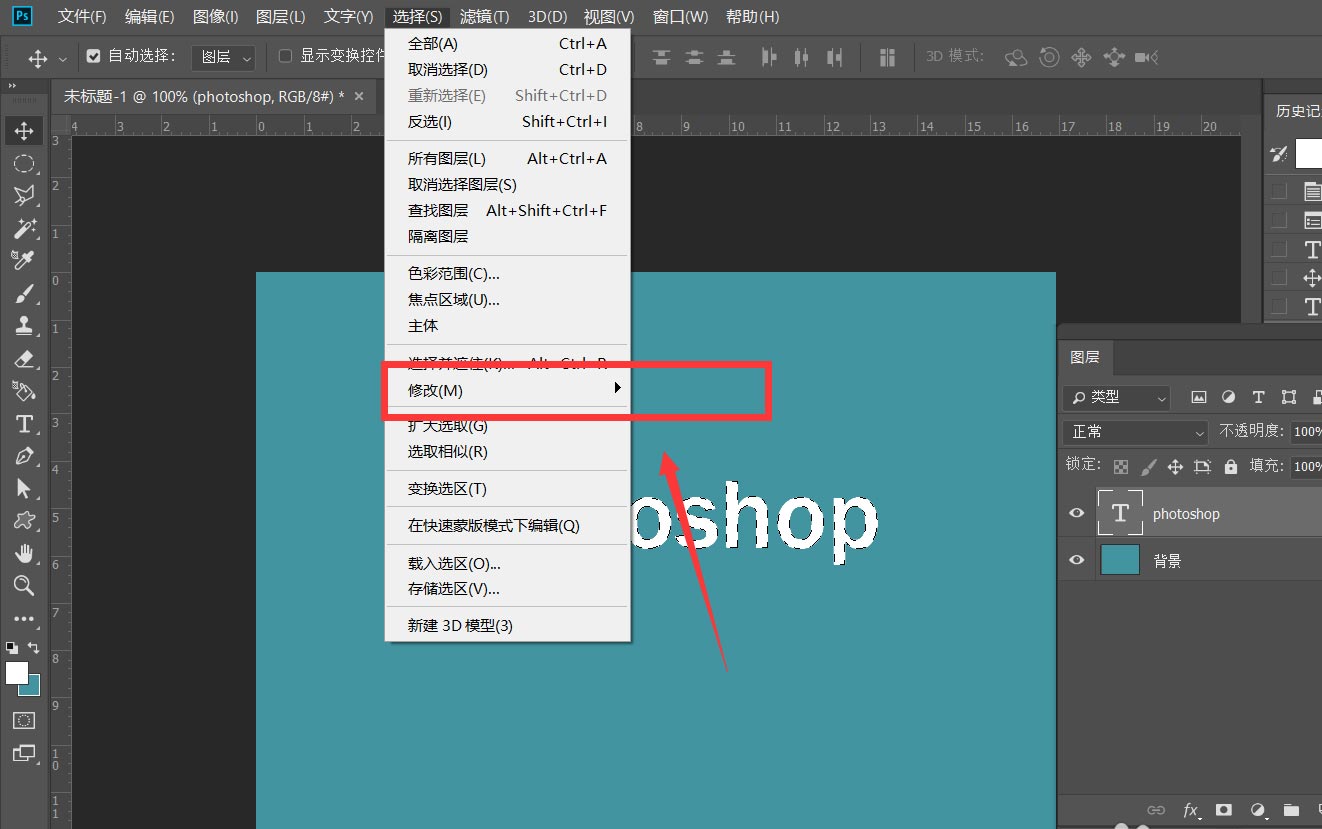1322x829 pixels.
Task: Click the link layers chain icon
Action: [x=1156, y=810]
